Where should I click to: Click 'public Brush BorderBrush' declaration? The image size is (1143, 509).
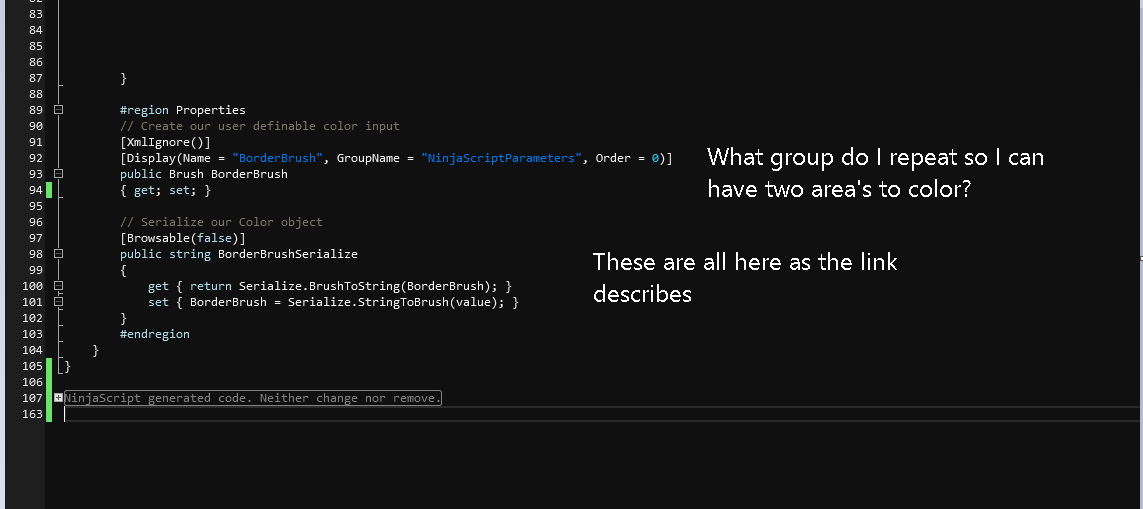[x=204, y=174]
